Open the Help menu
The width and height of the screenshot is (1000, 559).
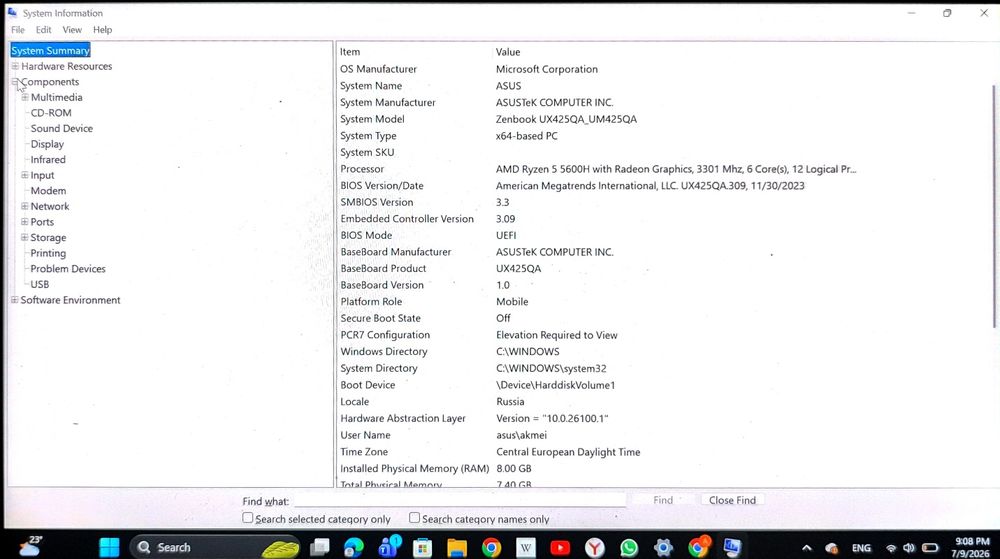(102, 29)
